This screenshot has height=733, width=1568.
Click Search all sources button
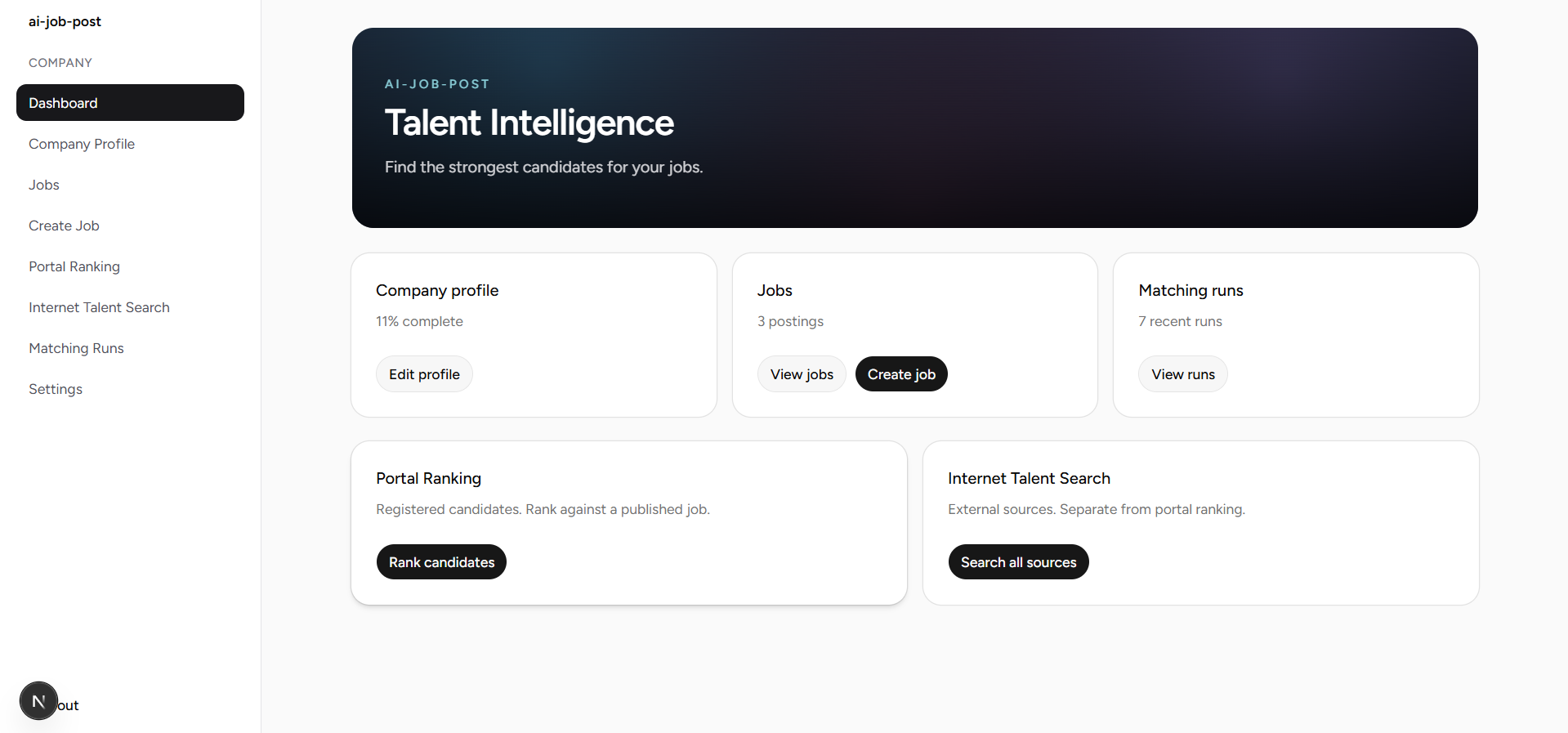pos(1018,562)
